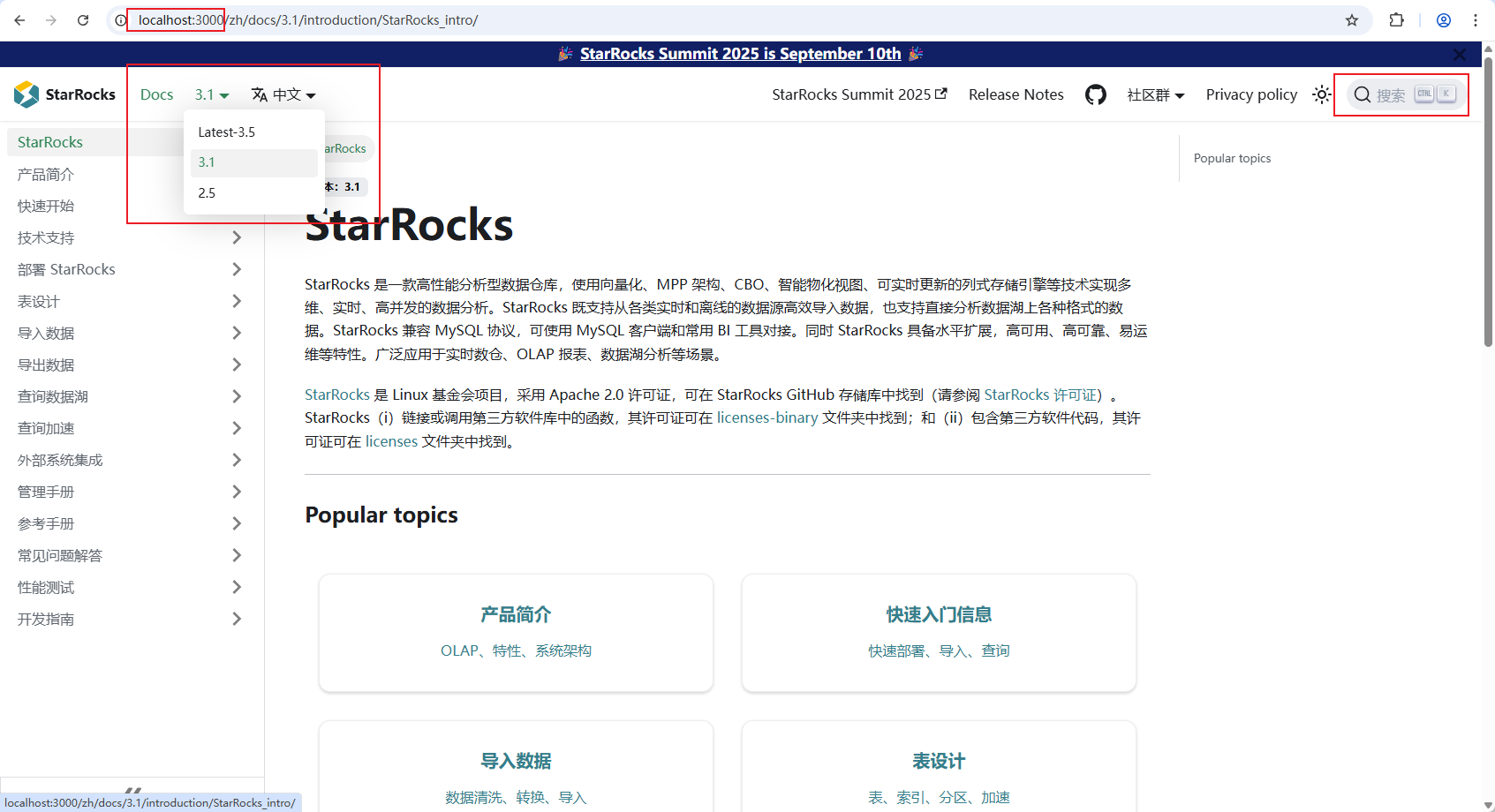
Task: Open the browser profile avatar icon
Action: (1444, 20)
